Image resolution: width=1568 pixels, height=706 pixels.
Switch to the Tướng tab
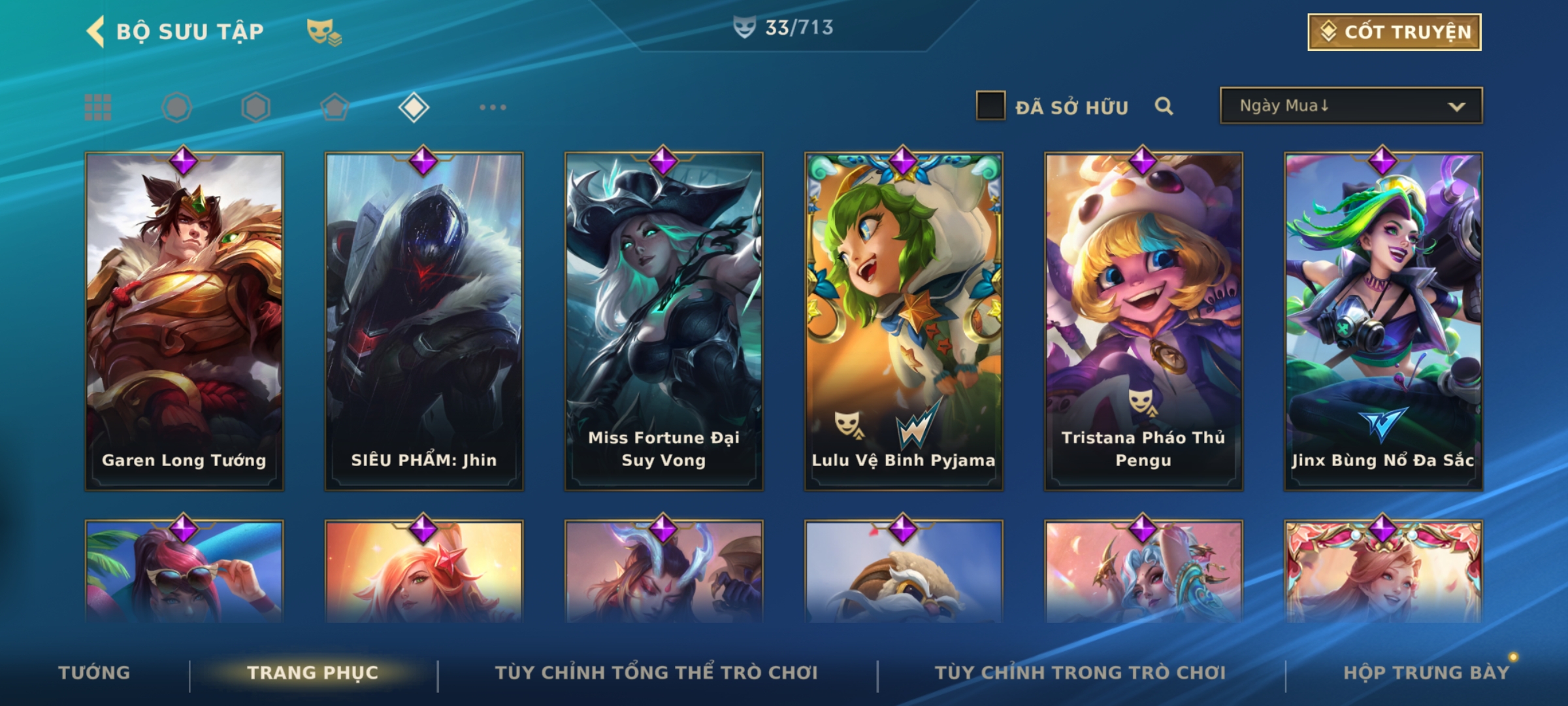(95, 673)
